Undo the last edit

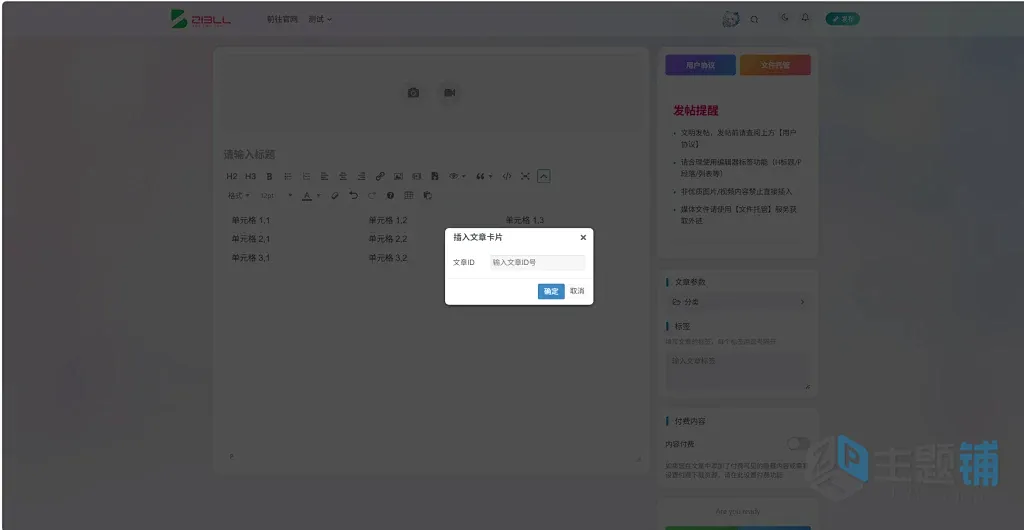pyautogui.click(x=353, y=195)
